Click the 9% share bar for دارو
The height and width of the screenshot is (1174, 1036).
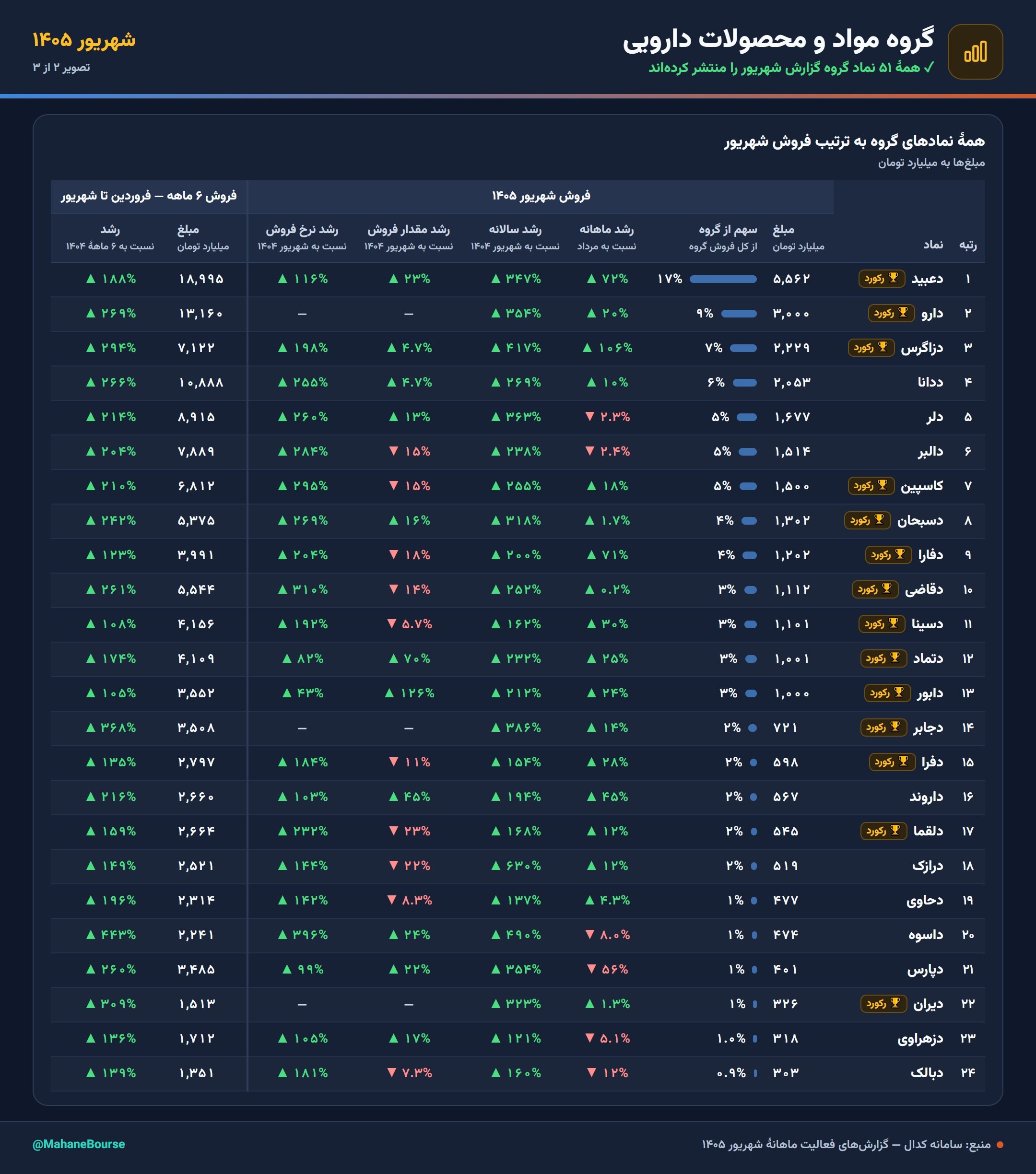pyautogui.click(x=739, y=314)
